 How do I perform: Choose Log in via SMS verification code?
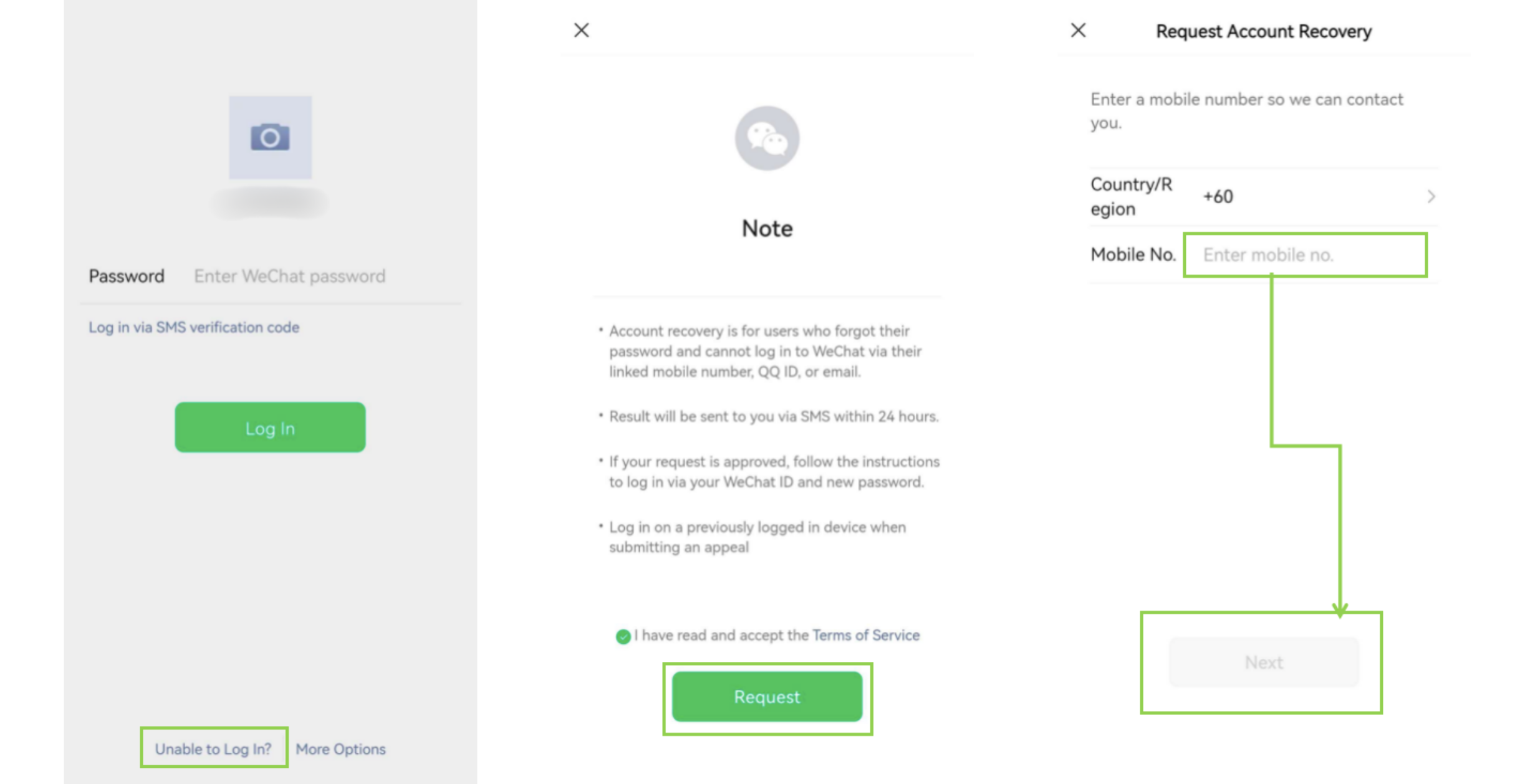(x=194, y=327)
